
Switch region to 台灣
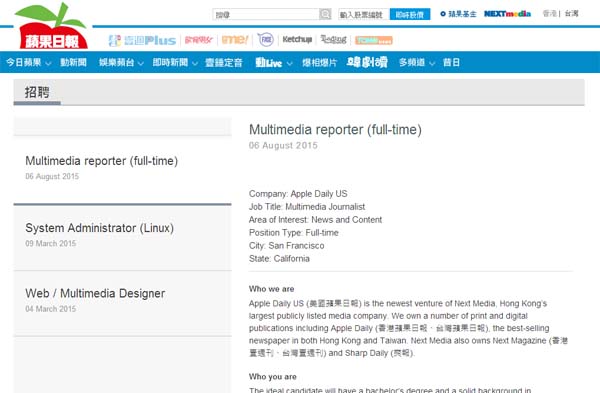coord(571,14)
